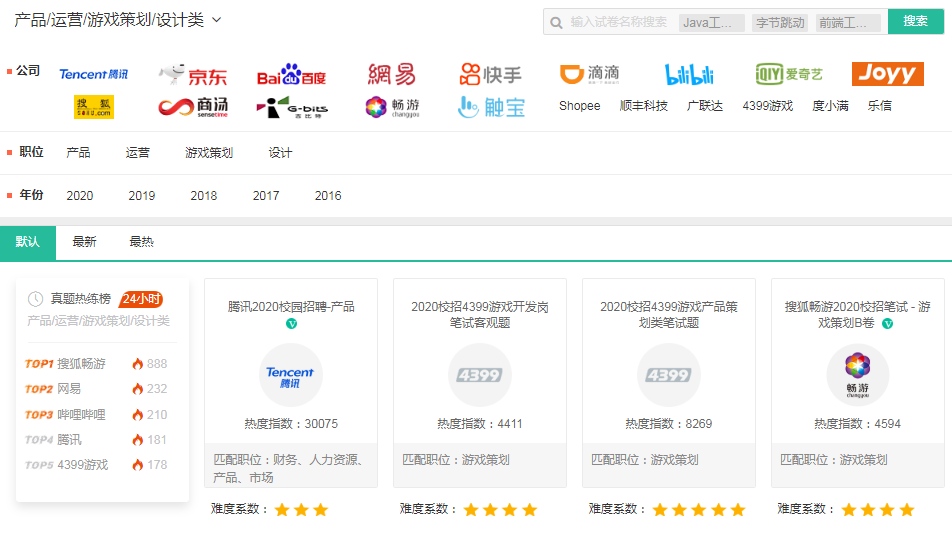This screenshot has width=952, height=533.
Task: Filter by bilibili logo
Action: [689, 74]
